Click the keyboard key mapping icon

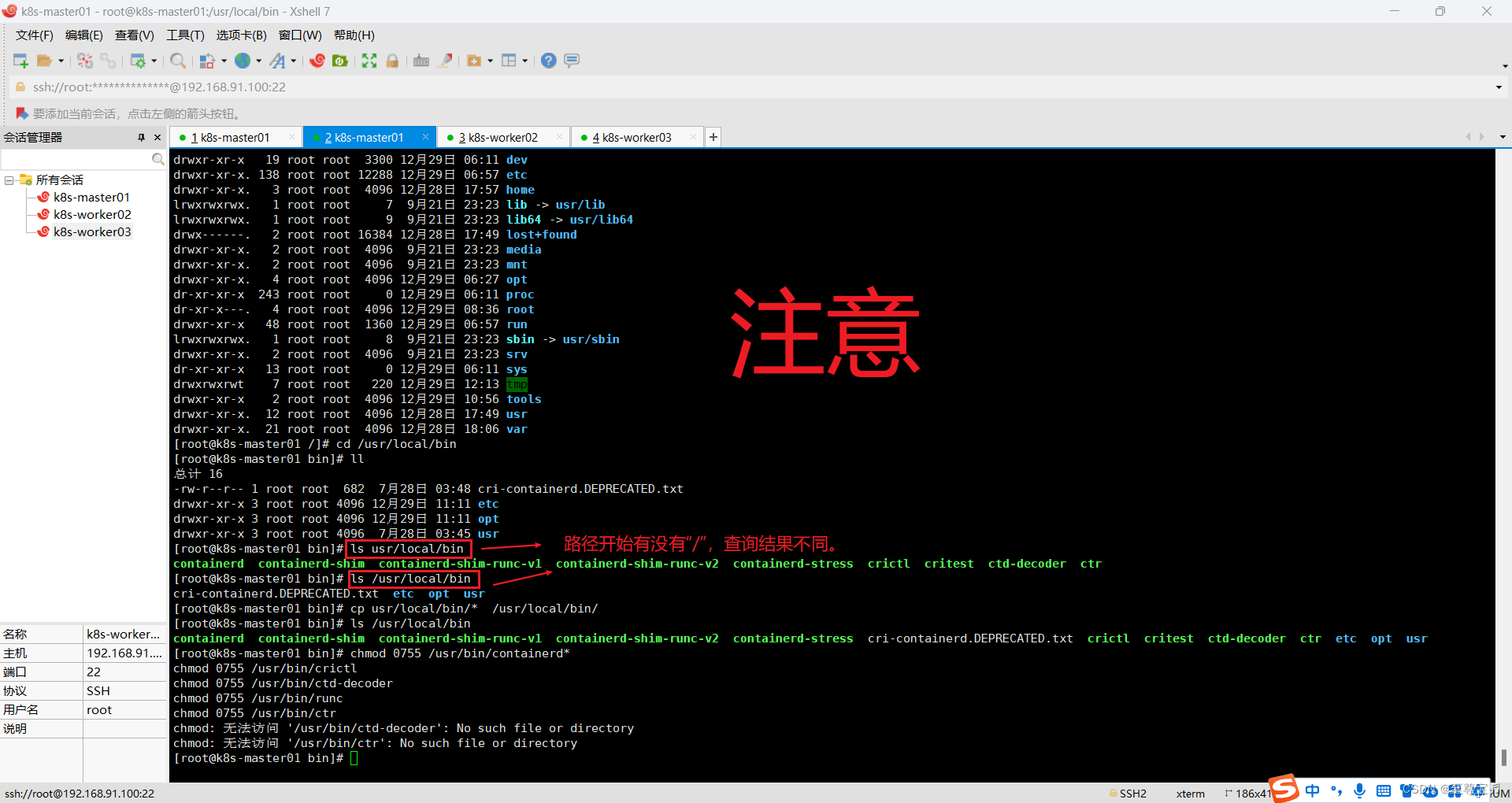coord(421,61)
